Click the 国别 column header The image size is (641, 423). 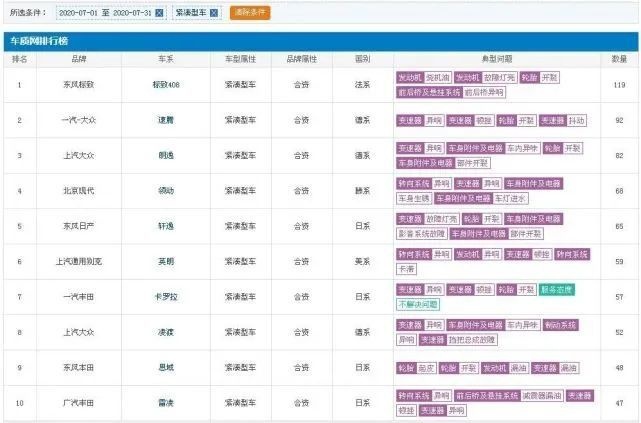(x=363, y=59)
